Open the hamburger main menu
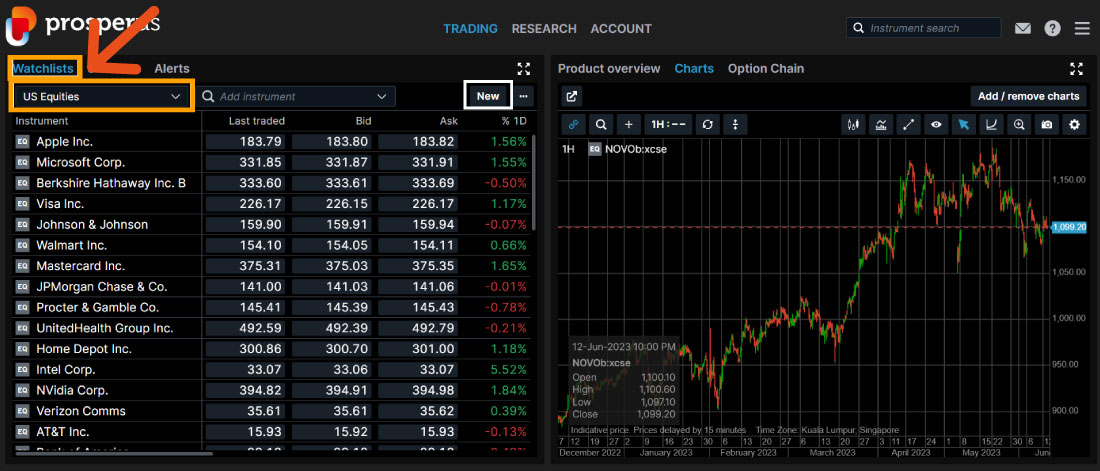This screenshot has width=1100, height=471. pos(1082,29)
